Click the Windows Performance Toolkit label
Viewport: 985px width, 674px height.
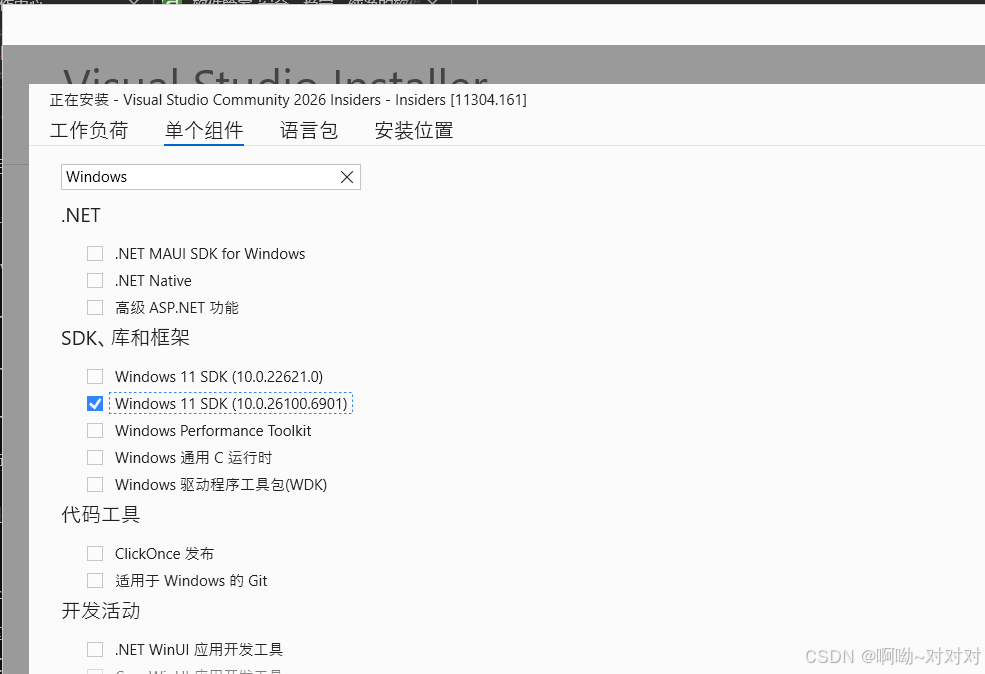pyautogui.click(x=213, y=431)
